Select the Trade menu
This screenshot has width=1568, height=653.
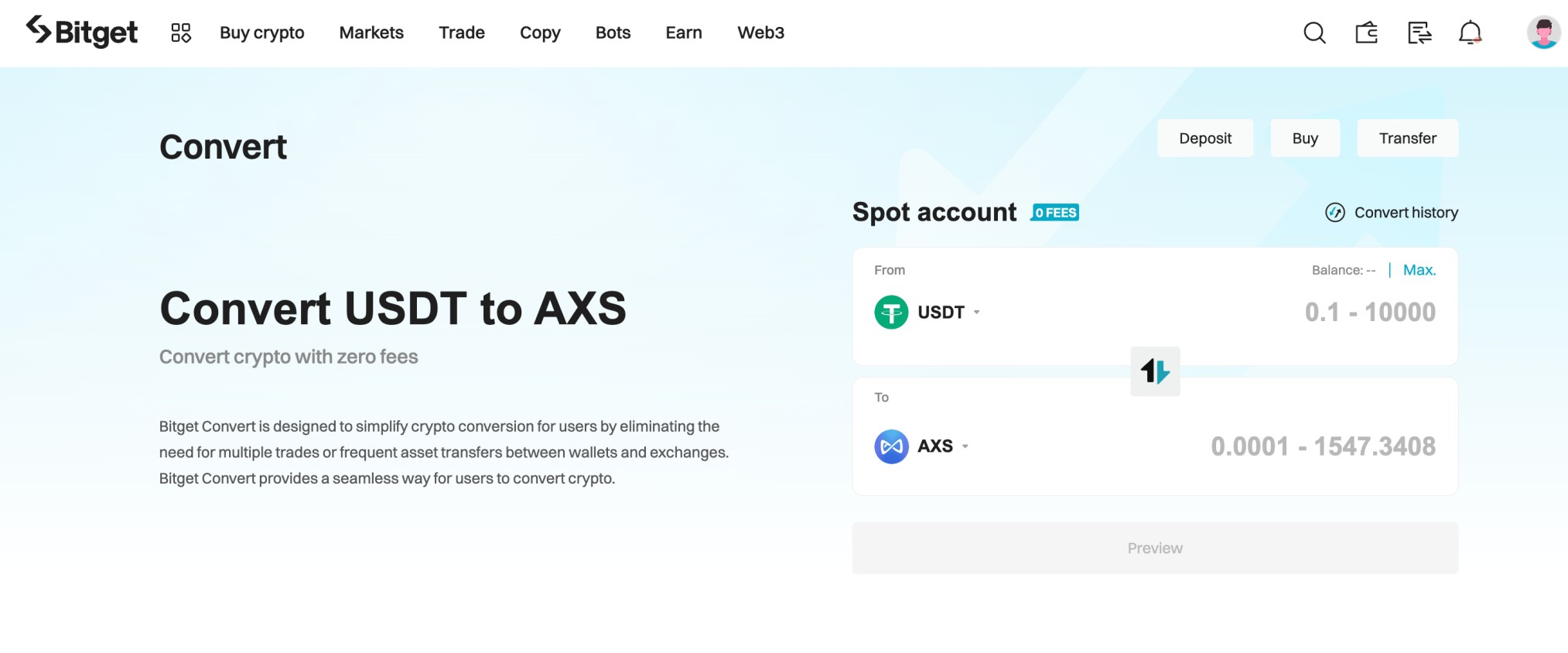coord(462,32)
